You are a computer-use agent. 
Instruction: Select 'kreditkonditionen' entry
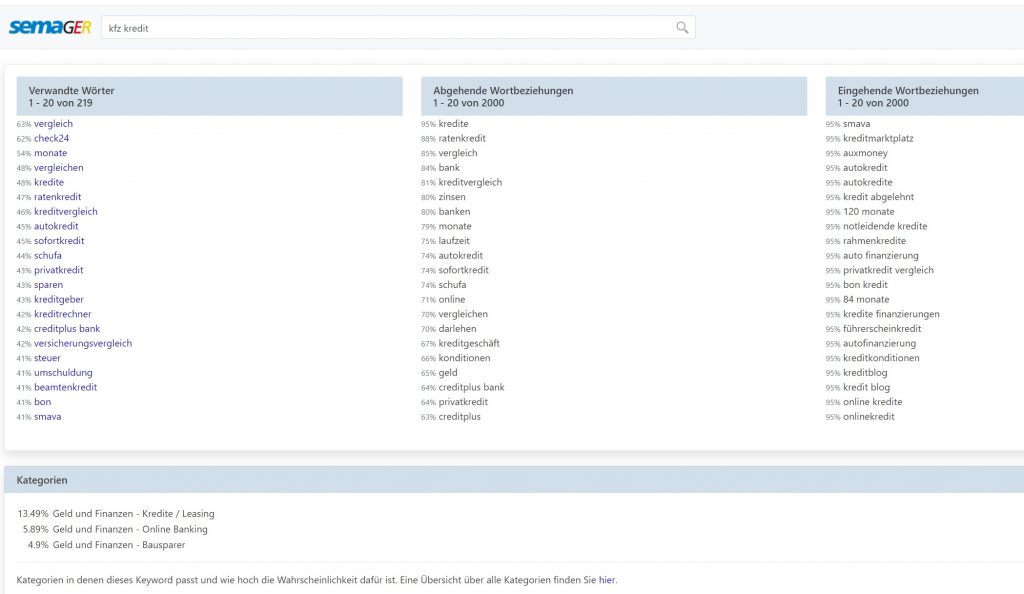(881, 358)
